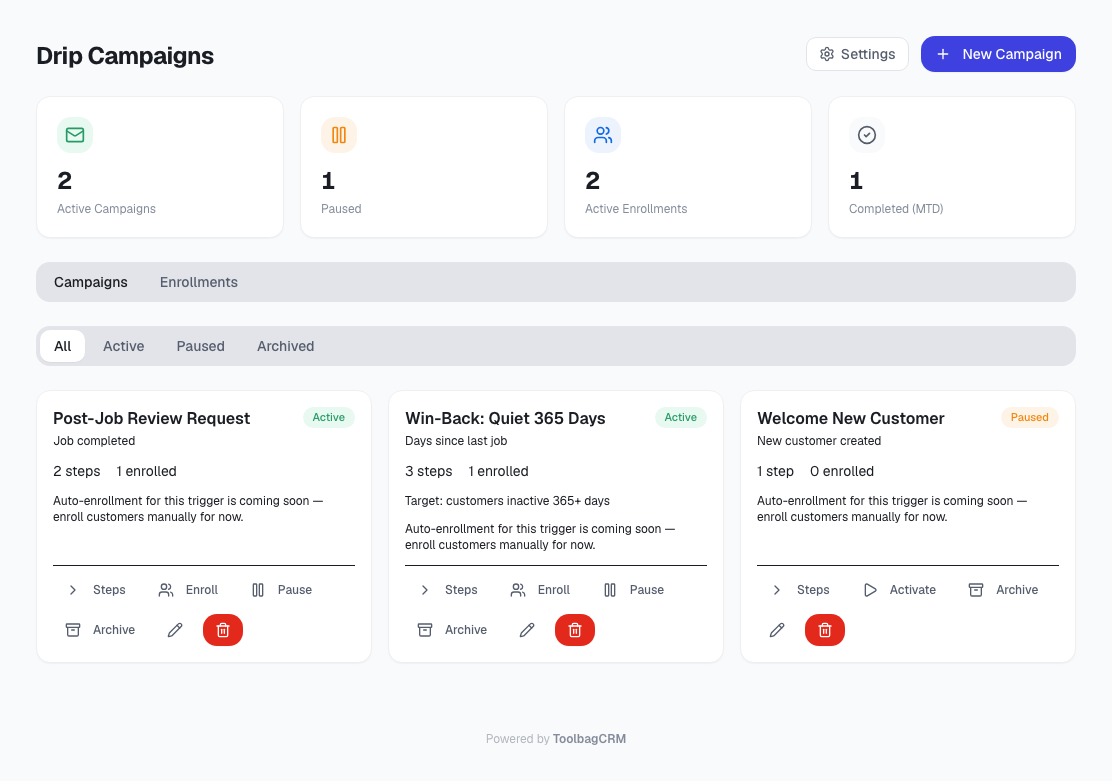Open the ToolbagCRM footer link

coord(589,739)
